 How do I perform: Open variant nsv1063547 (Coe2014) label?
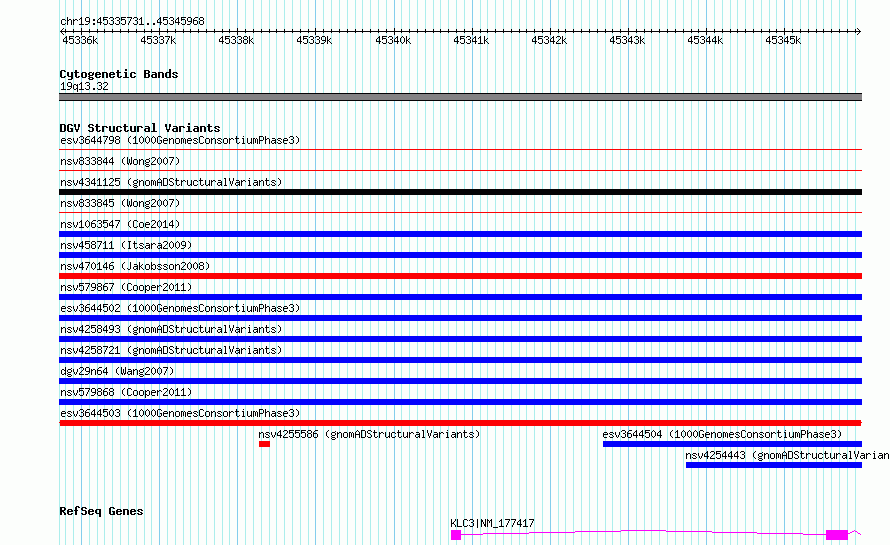pyautogui.click(x=120, y=224)
